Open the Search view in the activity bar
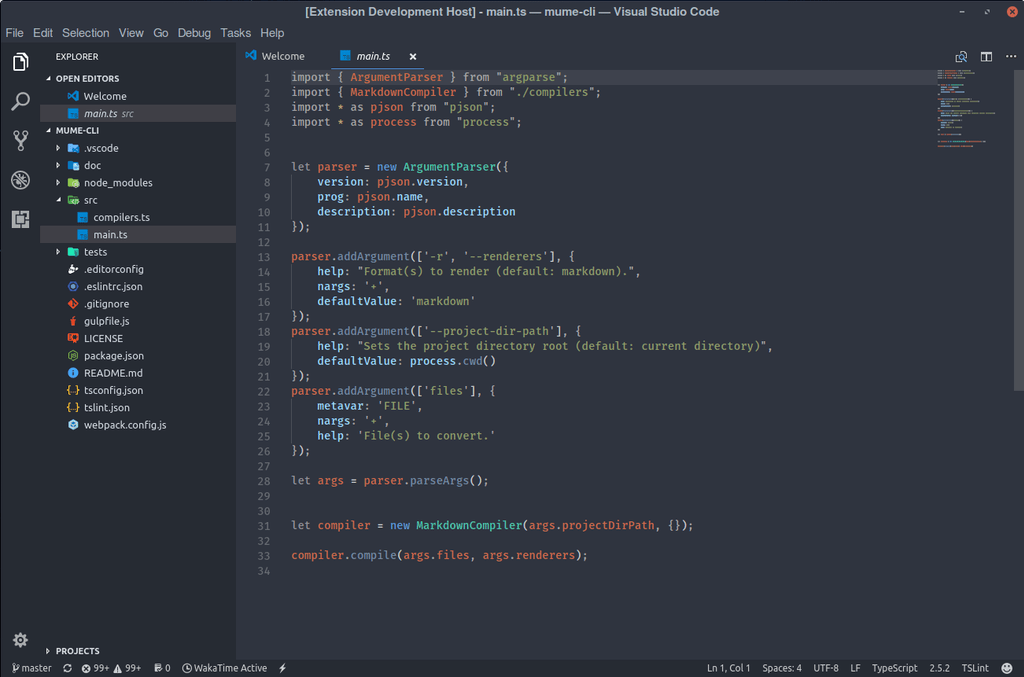The image size is (1024, 677). click(20, 100)
